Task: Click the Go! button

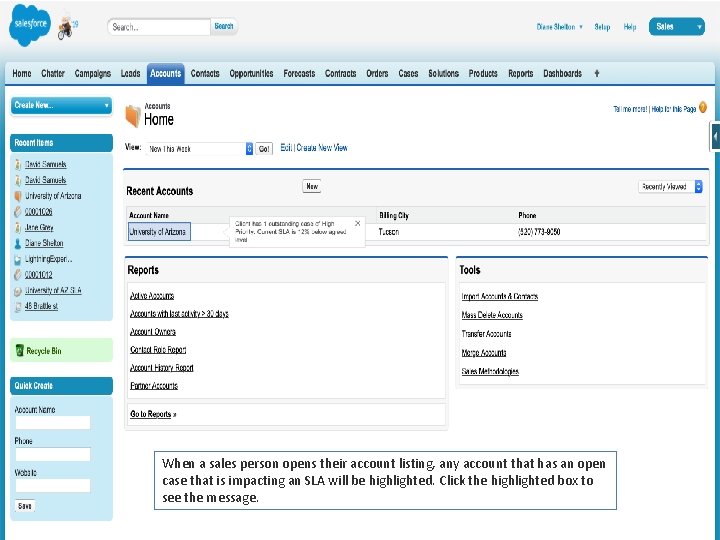Action: point(264,149)
